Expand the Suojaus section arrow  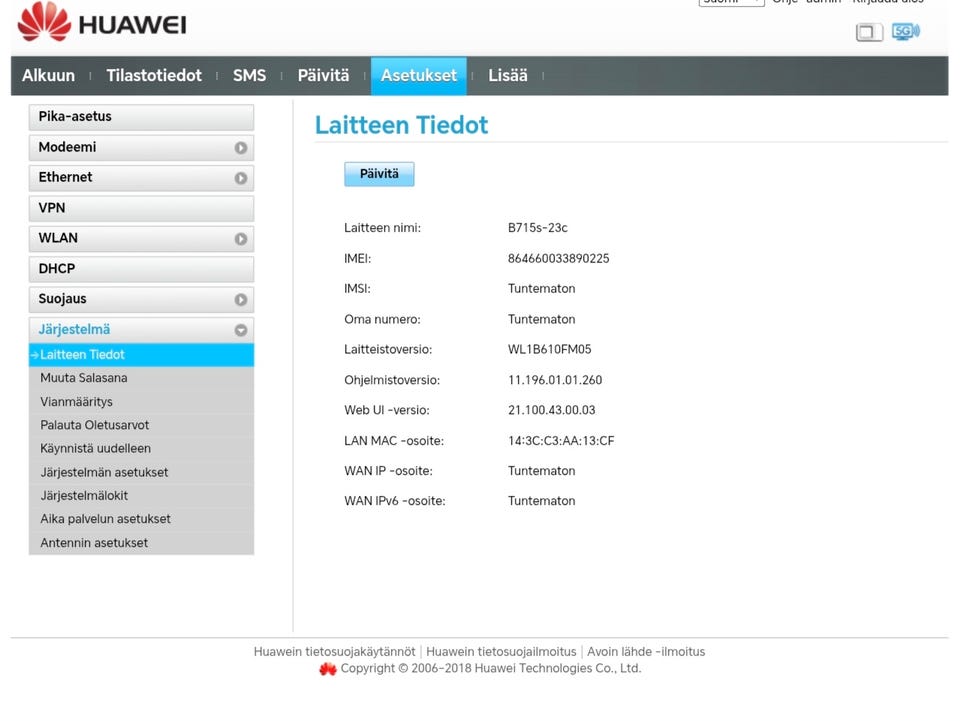[241, 299]
